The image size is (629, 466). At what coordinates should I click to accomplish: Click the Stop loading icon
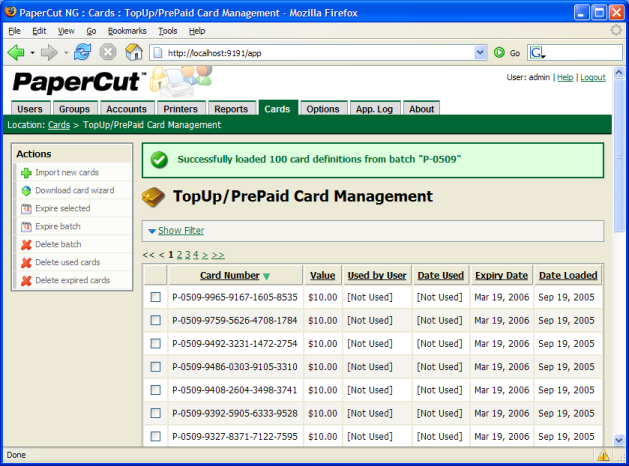[108, 52]
